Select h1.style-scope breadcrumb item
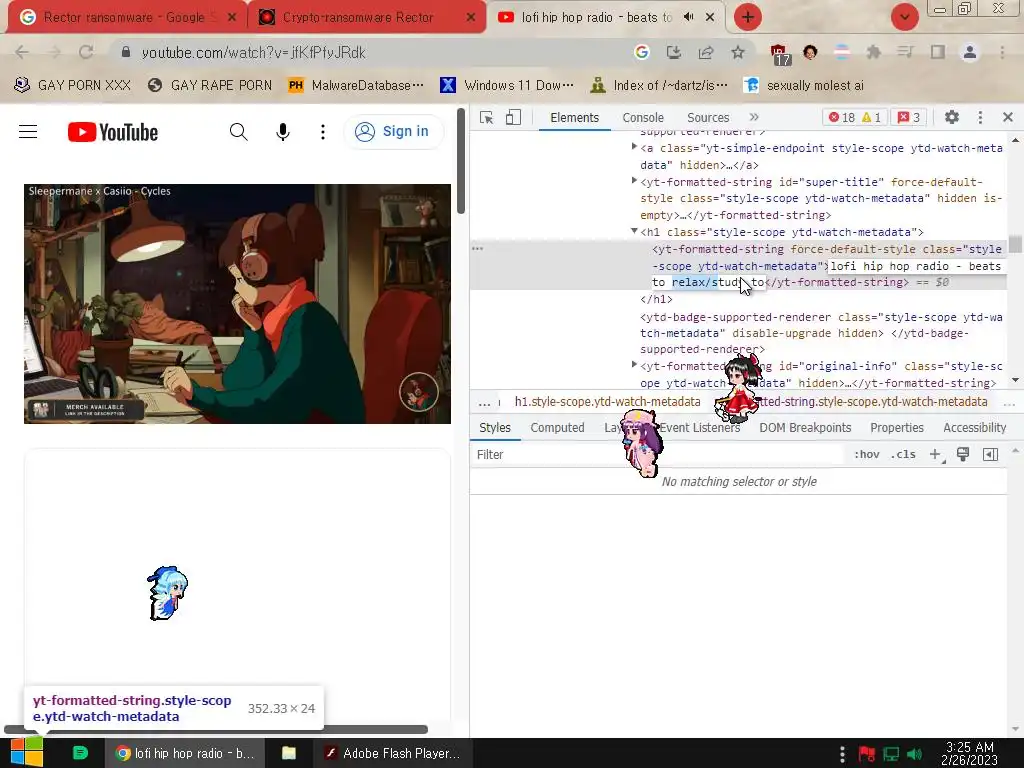 coord(607,402)
